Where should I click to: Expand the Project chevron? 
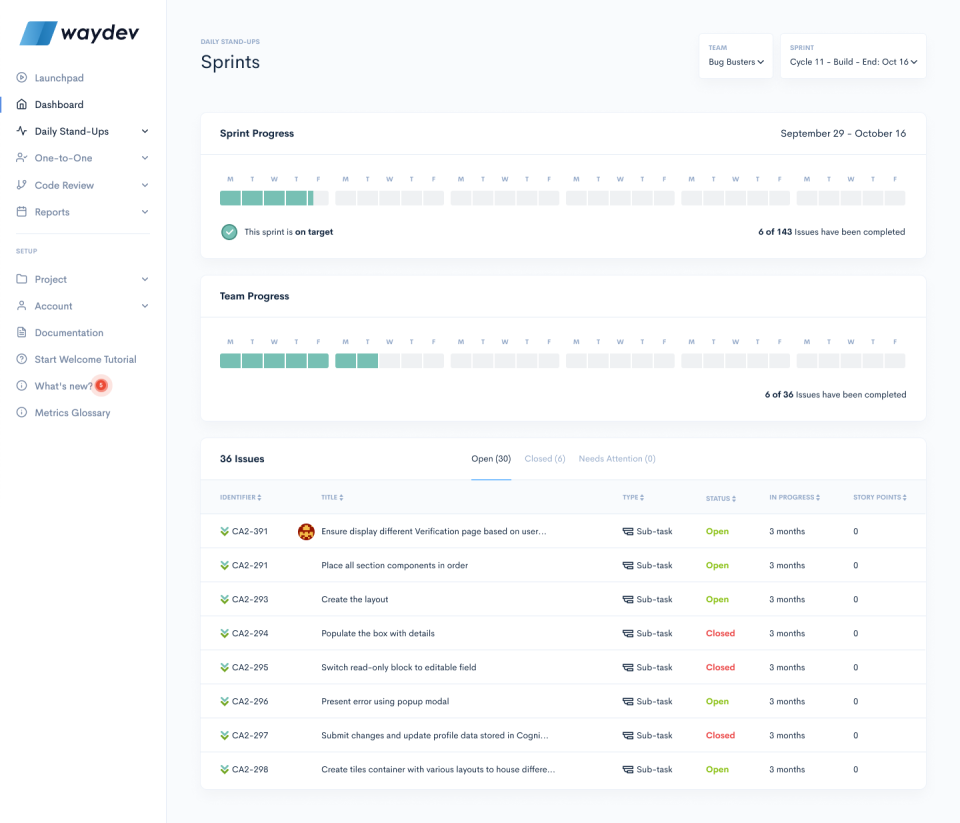(x=145, y=279)
